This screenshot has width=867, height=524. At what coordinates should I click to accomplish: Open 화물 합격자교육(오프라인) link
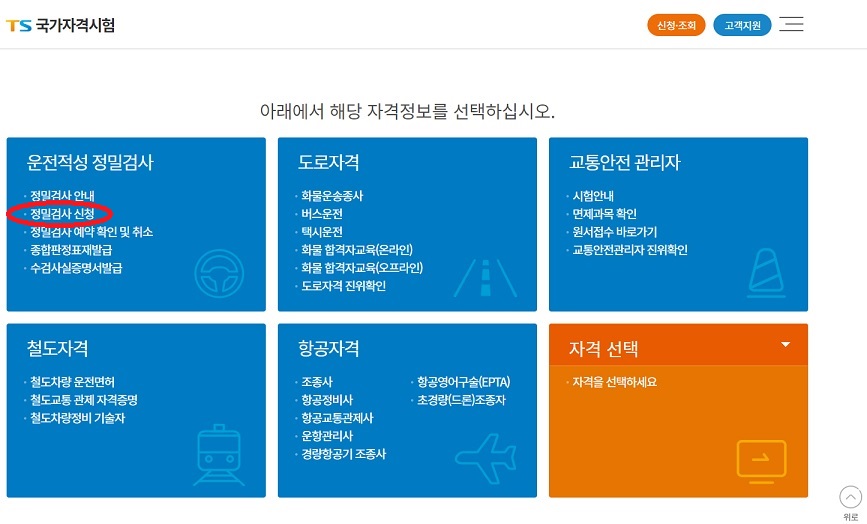tap(362, 268)
